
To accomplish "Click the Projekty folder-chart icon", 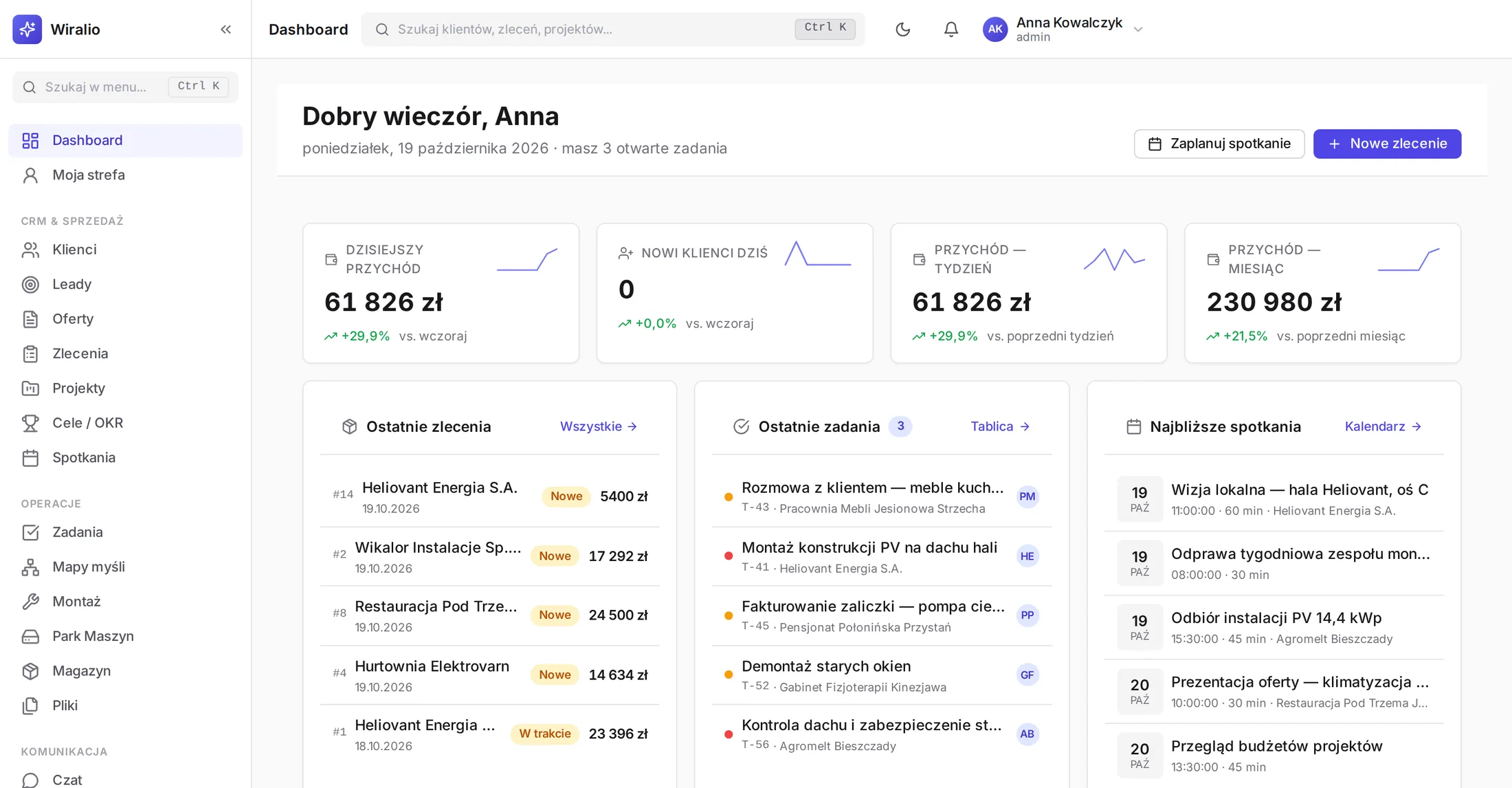I will (x=30, y=388).
